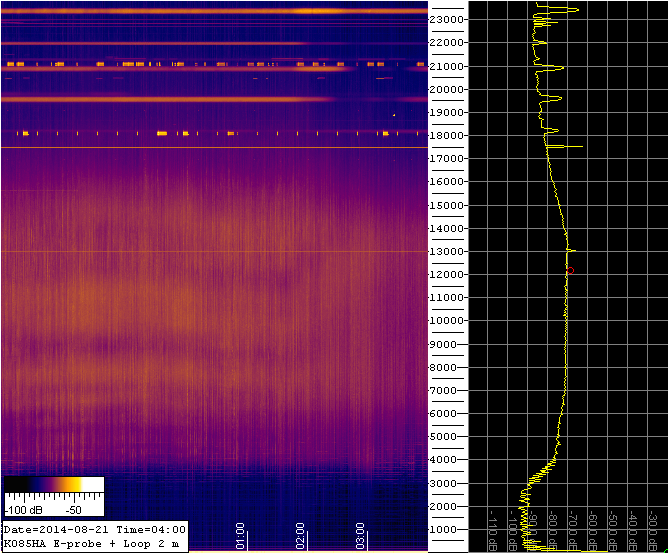Click the bright signal burst on the 18000 Hz line
The width and height of the screenshot is (669, 554).
162,133
